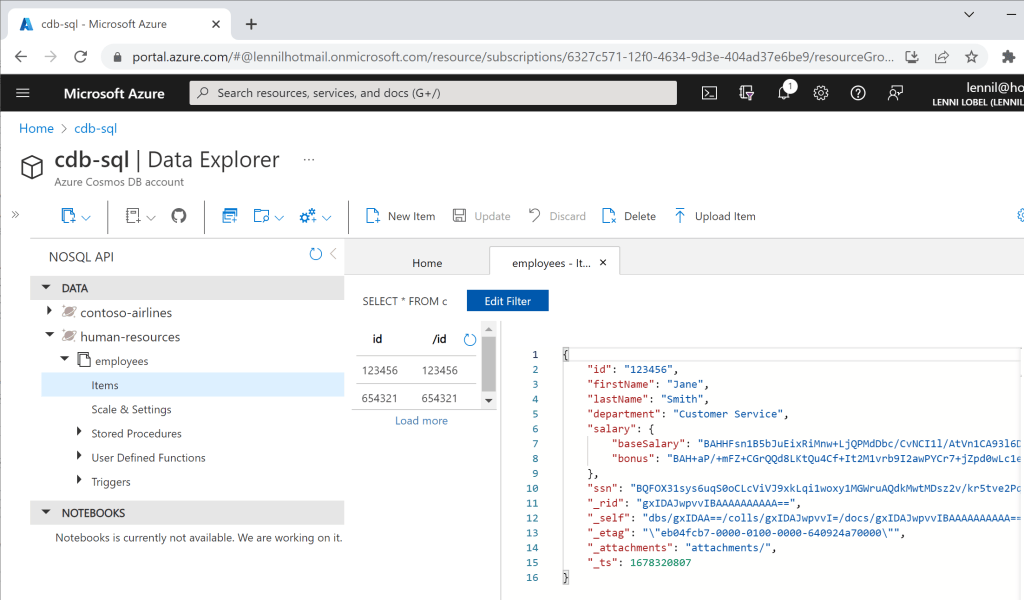This screenshot has height=600, width=1024.
Task: Click Upload Item in toolbar
Action: click(714, 216)
